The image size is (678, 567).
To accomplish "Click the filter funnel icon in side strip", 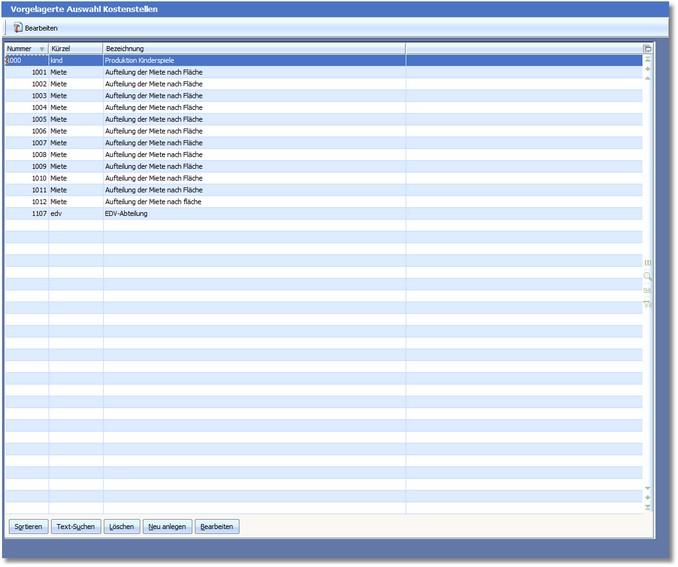I will click(647, 304).
